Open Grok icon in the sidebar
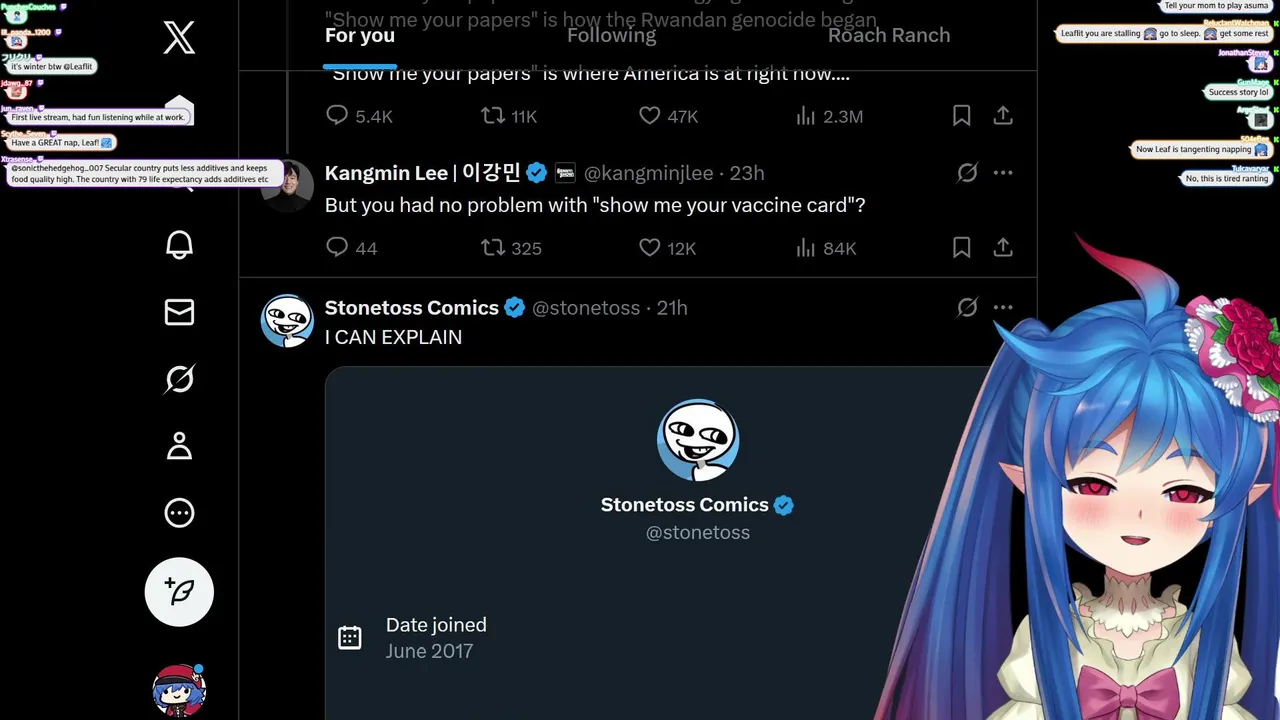The width and height of the screenshot is (1280, 720). [179, 379]
